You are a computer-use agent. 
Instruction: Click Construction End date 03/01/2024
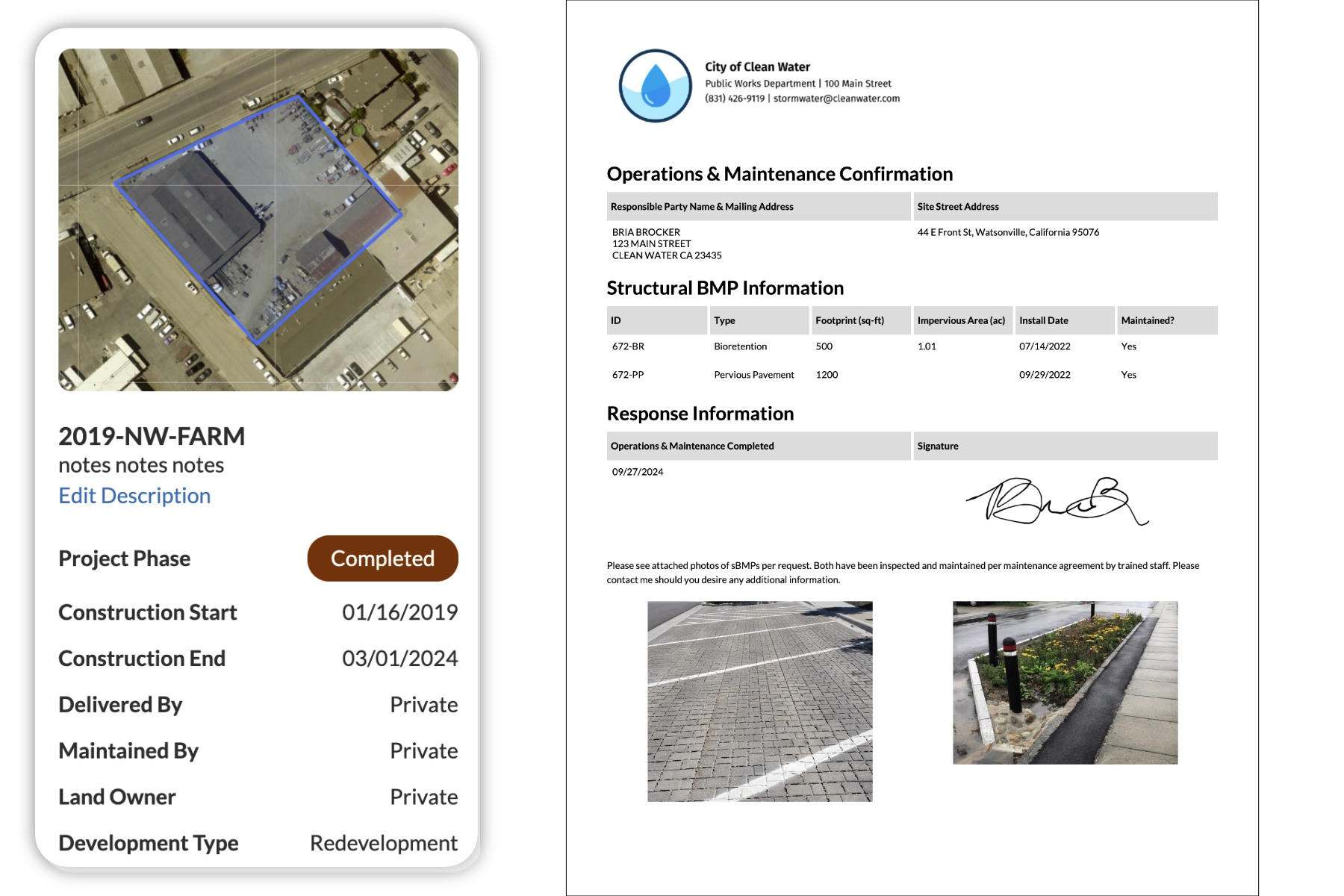click(399, 659)
